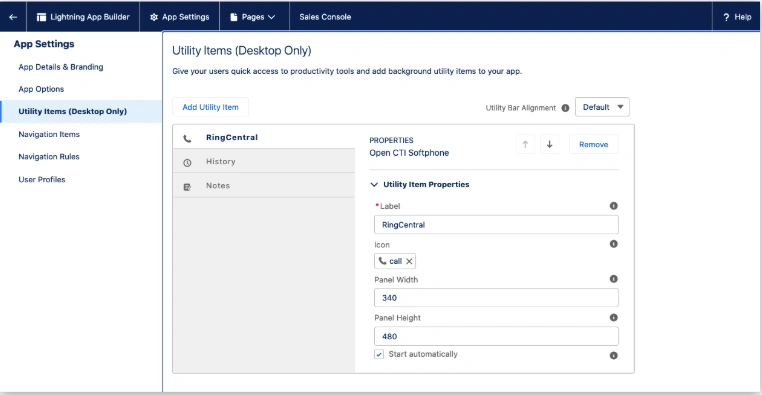
Task: Click the Panel Height input field
Action: [496, 336]
